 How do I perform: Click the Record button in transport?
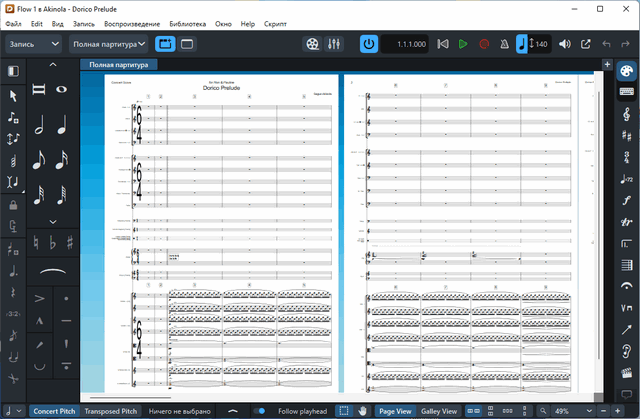click(483, 44)
